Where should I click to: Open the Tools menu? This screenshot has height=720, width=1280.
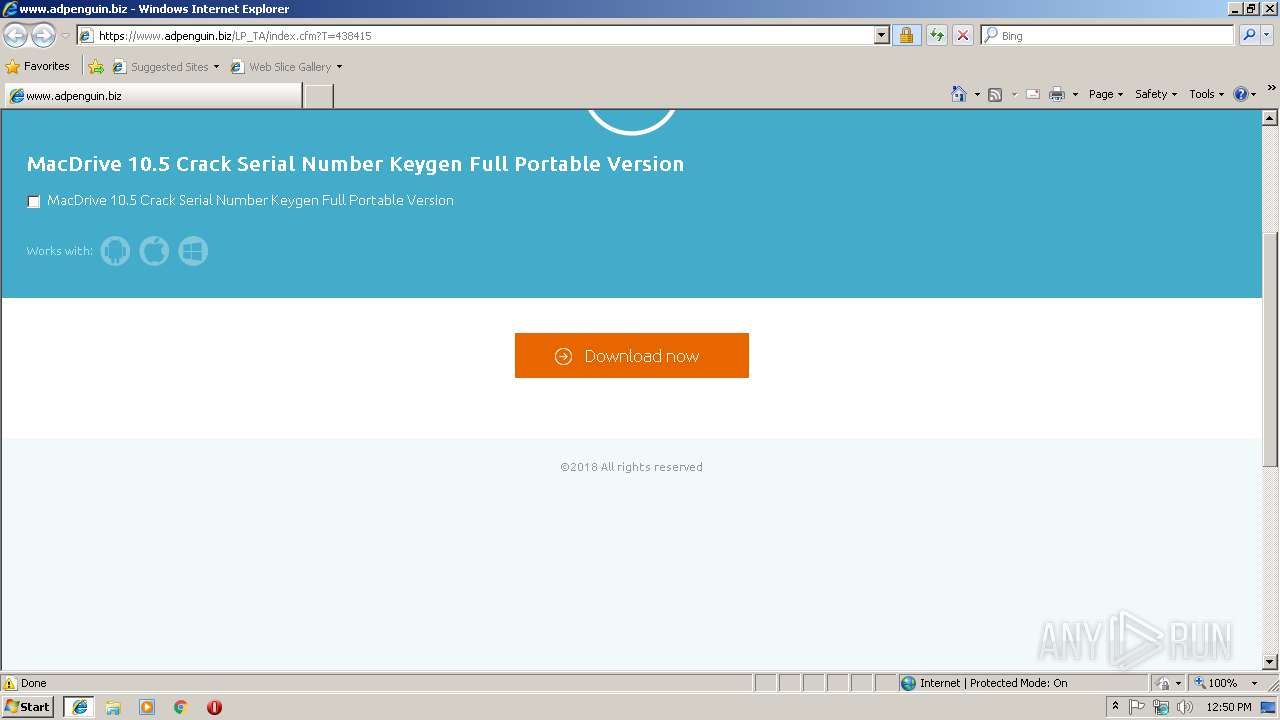(1206, 94)
